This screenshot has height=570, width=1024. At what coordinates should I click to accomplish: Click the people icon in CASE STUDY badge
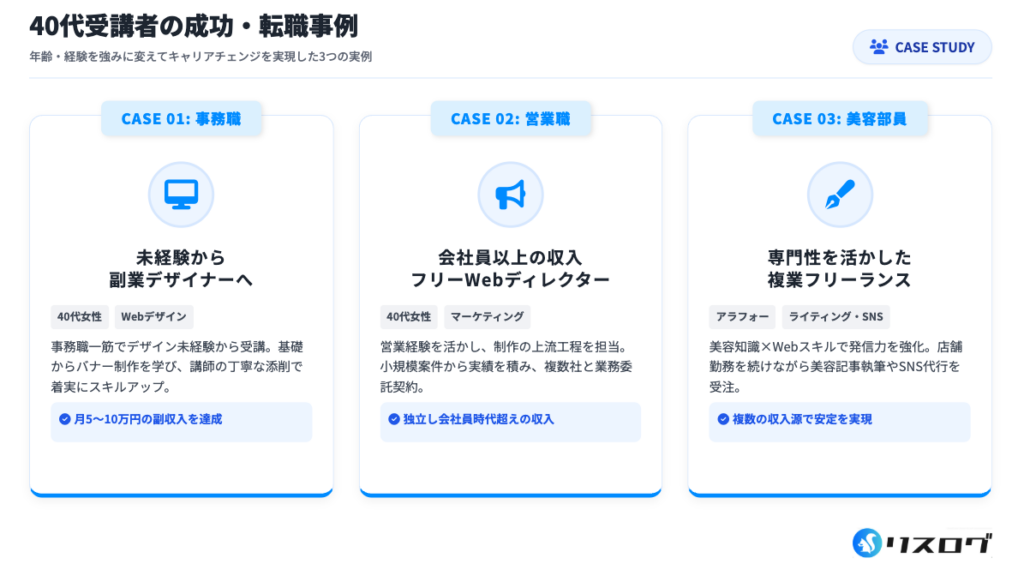pyautogui.click(x=879, y=47)
